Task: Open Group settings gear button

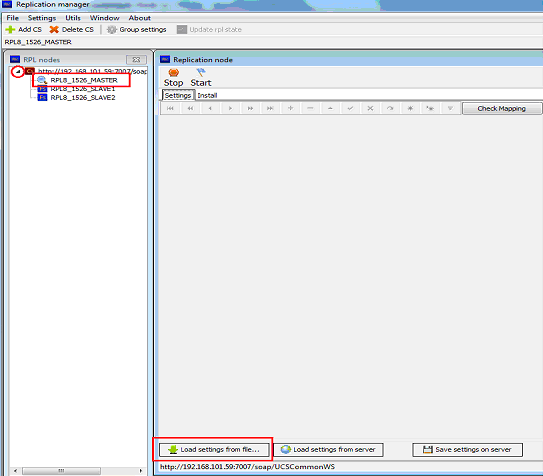Action: (136, 30)
